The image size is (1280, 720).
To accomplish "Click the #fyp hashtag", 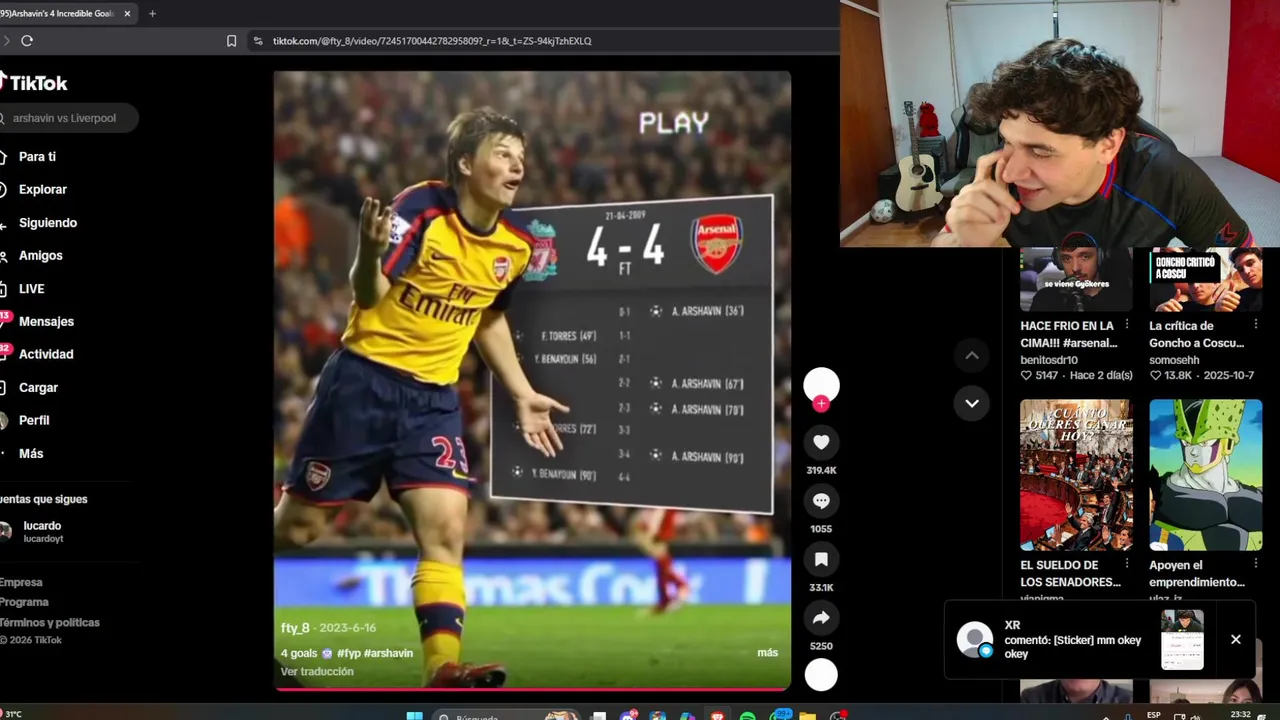I will (348, 653).
